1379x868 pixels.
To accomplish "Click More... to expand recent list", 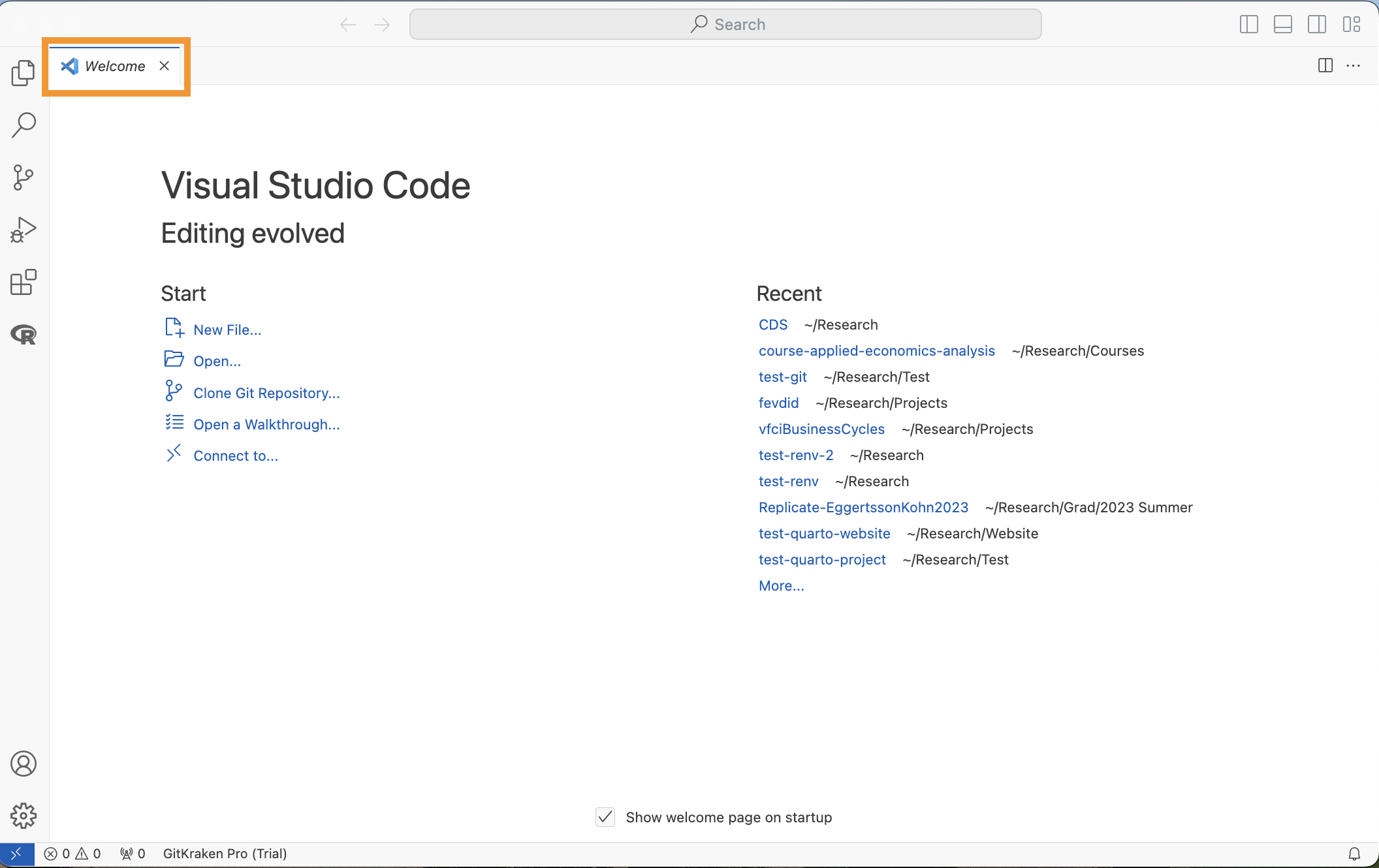I will [781, 586].
